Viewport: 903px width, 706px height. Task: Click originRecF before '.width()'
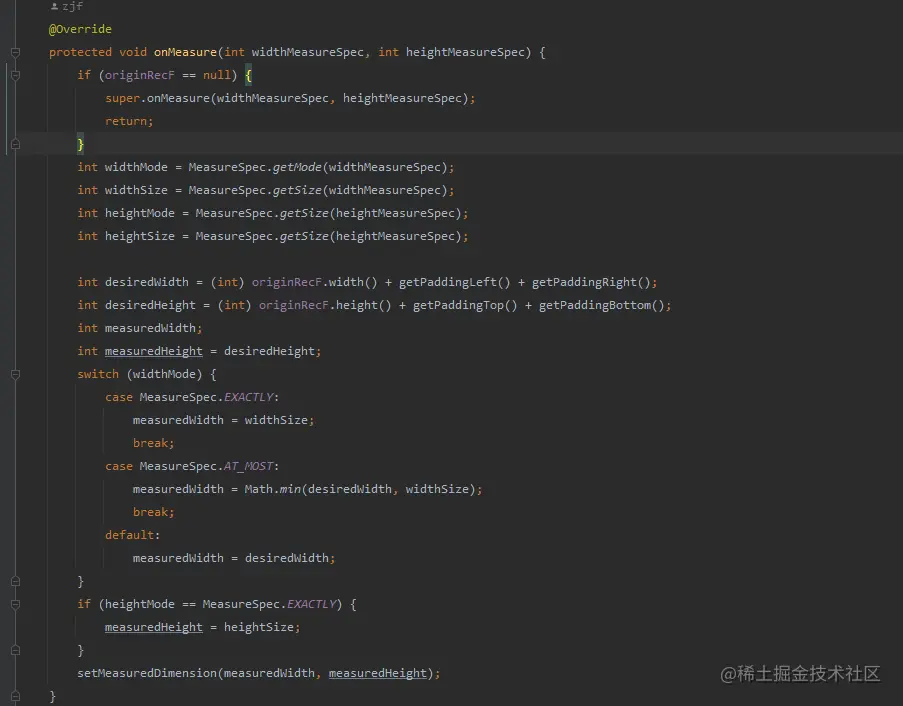[x=287, y=282]
